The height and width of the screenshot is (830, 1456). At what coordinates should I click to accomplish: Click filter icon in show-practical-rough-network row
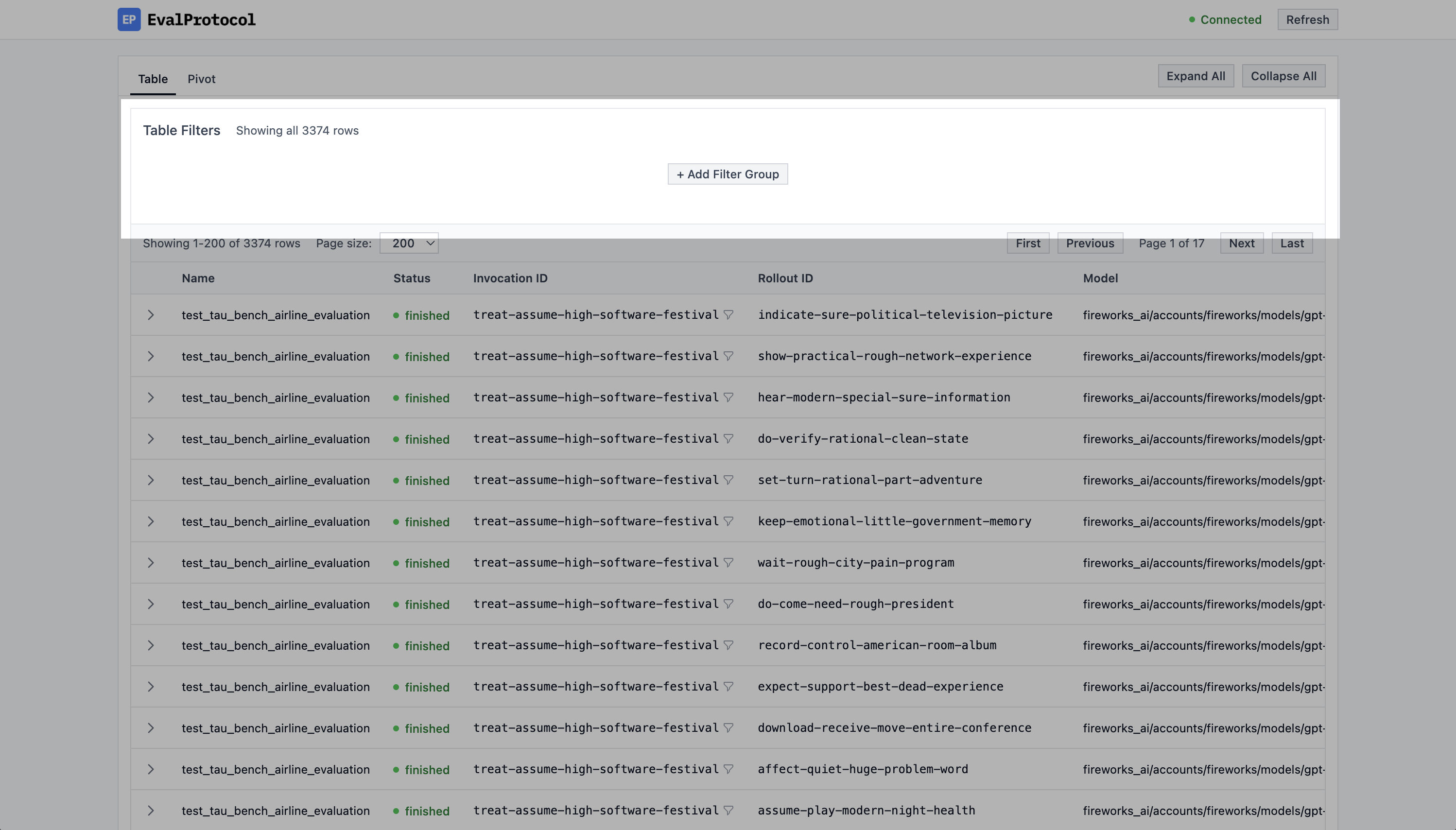pyautogui.click(x=728, y=356)
